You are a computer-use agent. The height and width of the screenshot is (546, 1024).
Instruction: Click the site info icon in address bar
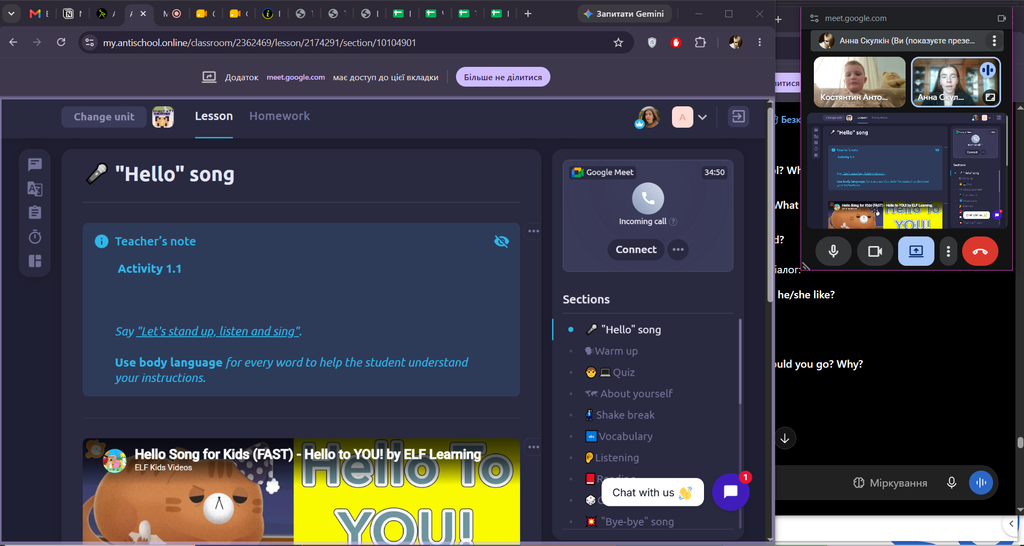pyautogui.click(x=89, y=42)
